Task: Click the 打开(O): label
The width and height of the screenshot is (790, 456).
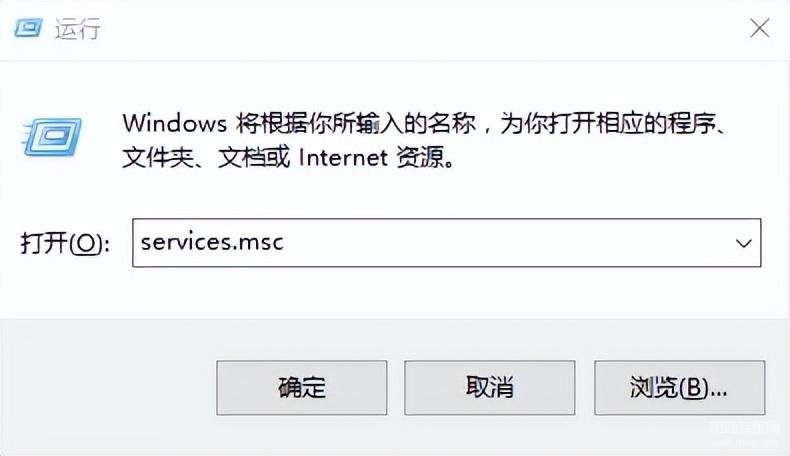Action: [65, 244]
